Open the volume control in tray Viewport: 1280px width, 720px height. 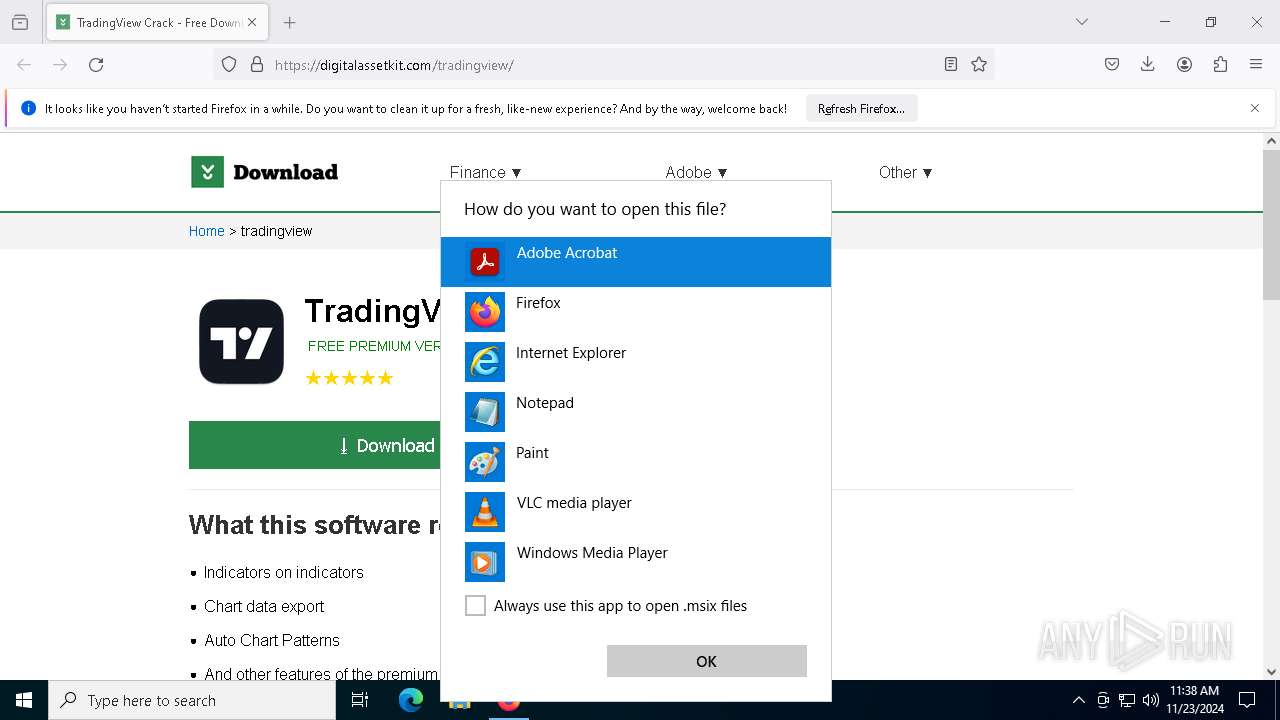tap(1151, 700)
